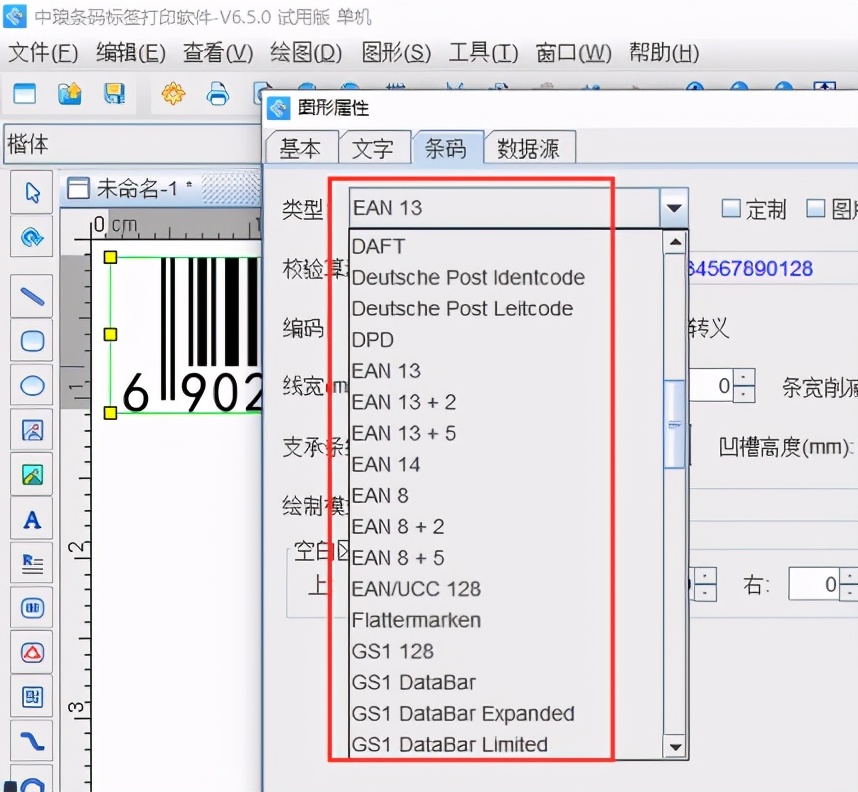Choose EAN 8 + 5 option
The height and width of the screenshot is (792, 858).
coord(506,558)
